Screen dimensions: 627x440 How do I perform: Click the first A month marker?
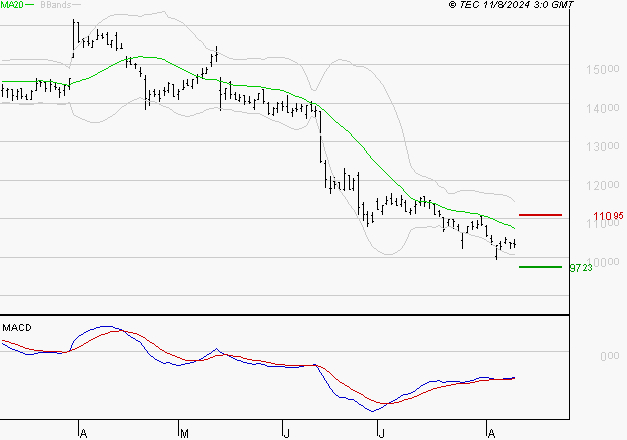(x=83, y=433)
